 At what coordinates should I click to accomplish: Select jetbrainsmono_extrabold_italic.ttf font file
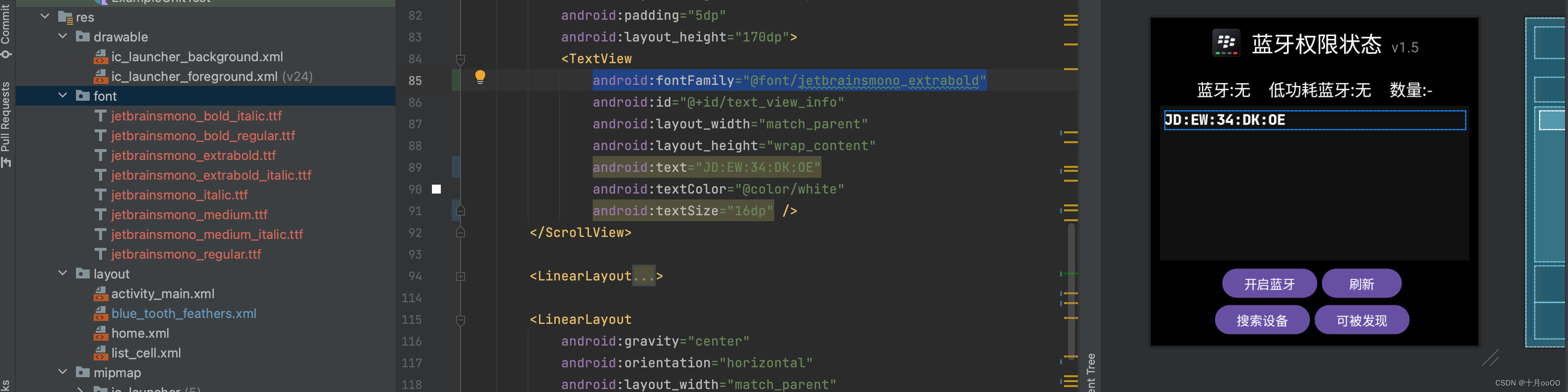pos(211,175)
